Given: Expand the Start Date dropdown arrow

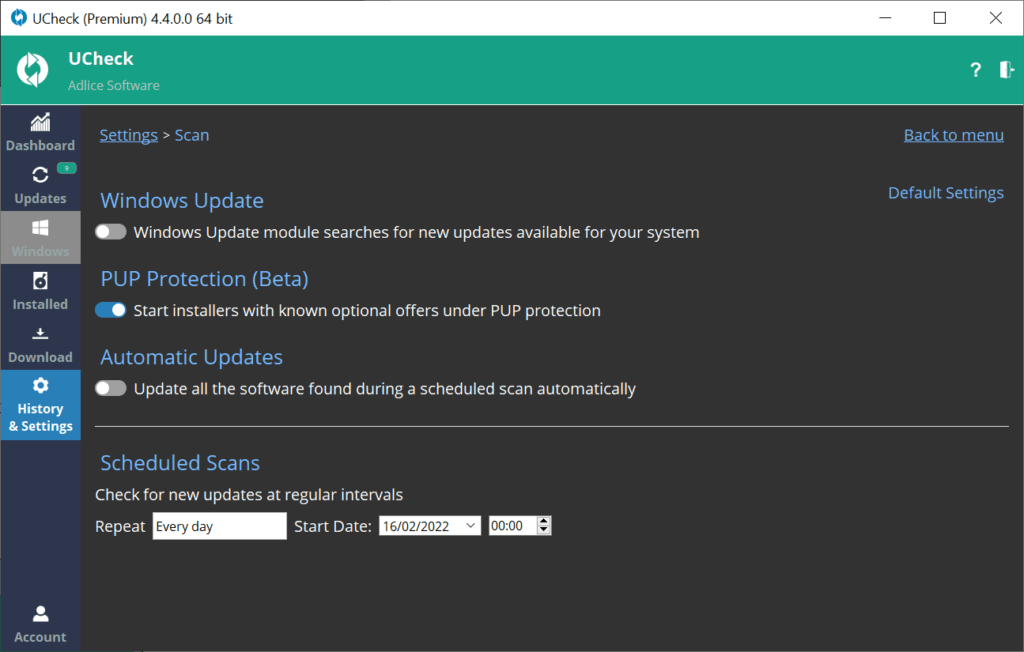Looking at the screenshot, I should [x=472, y=526].
